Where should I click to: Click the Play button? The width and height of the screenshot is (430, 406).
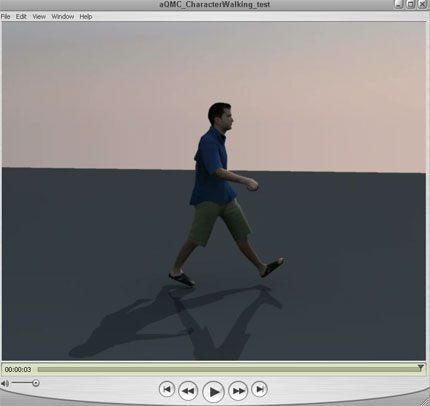pyautogui.click(x=213, y=391)
